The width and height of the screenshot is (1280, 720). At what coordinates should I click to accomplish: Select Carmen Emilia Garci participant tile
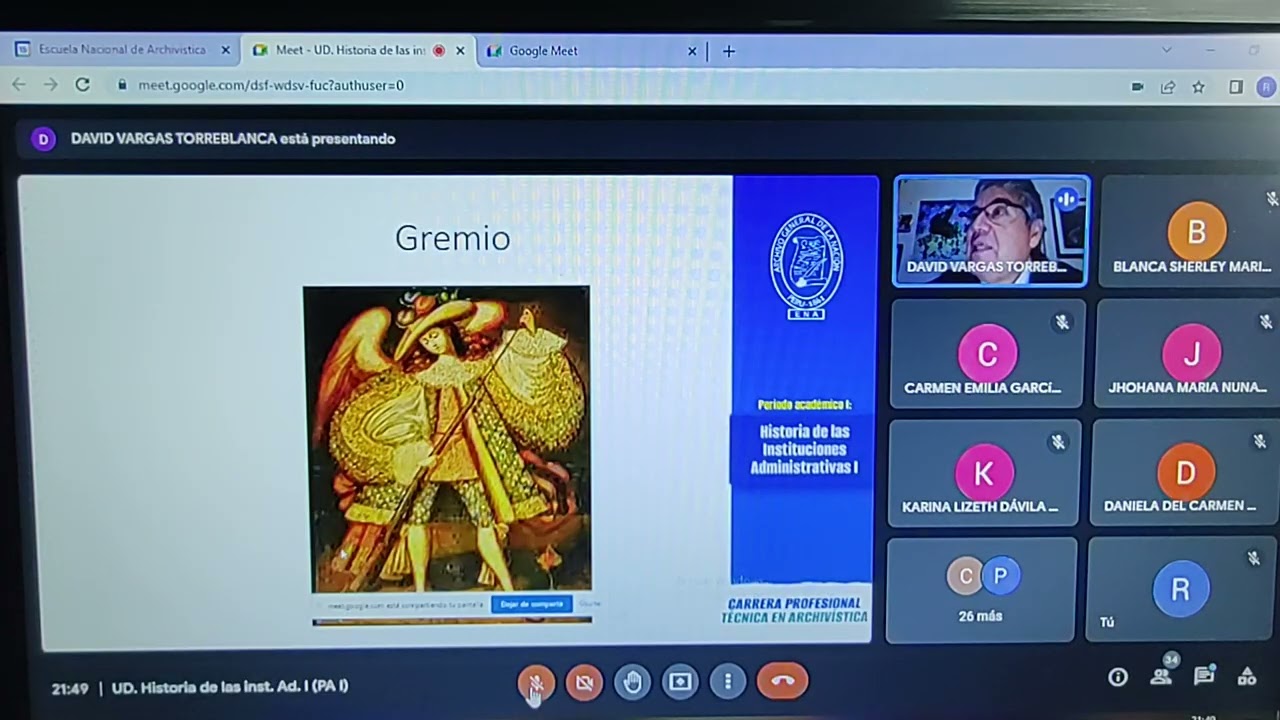986,354
